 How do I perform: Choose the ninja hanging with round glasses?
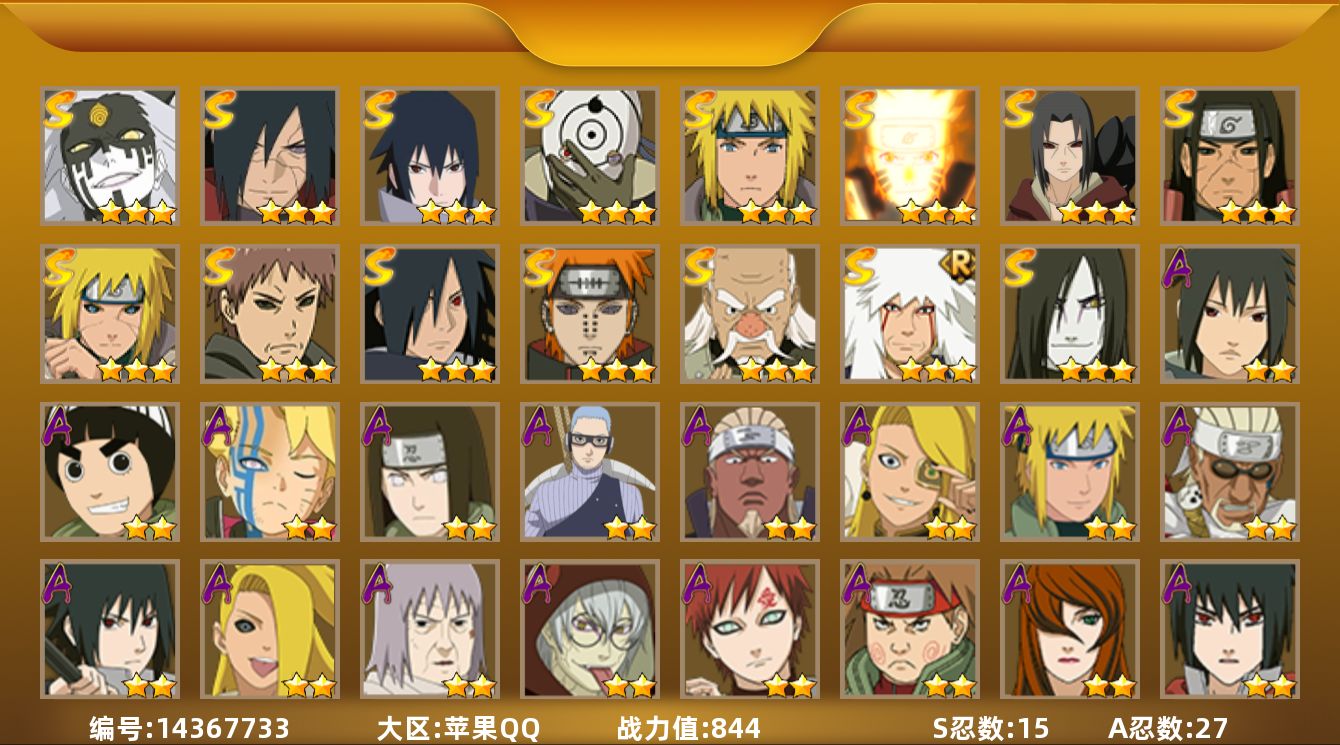[590, 471]
